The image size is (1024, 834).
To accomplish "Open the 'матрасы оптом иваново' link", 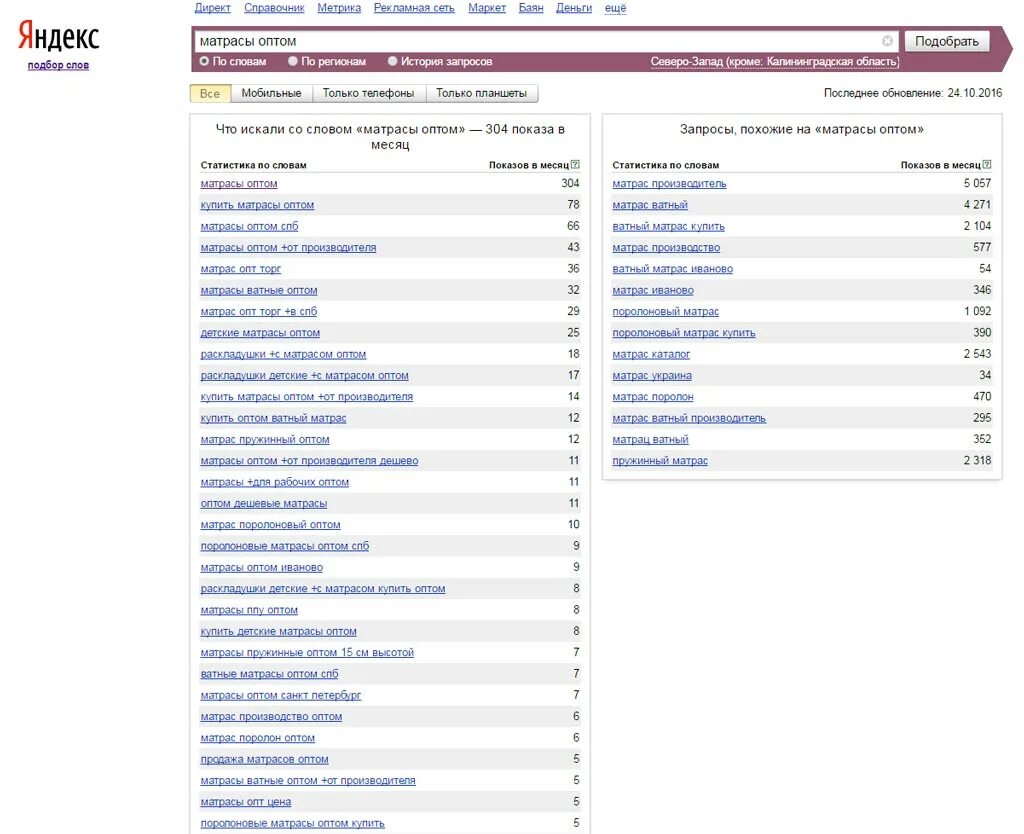I will 262,568.
